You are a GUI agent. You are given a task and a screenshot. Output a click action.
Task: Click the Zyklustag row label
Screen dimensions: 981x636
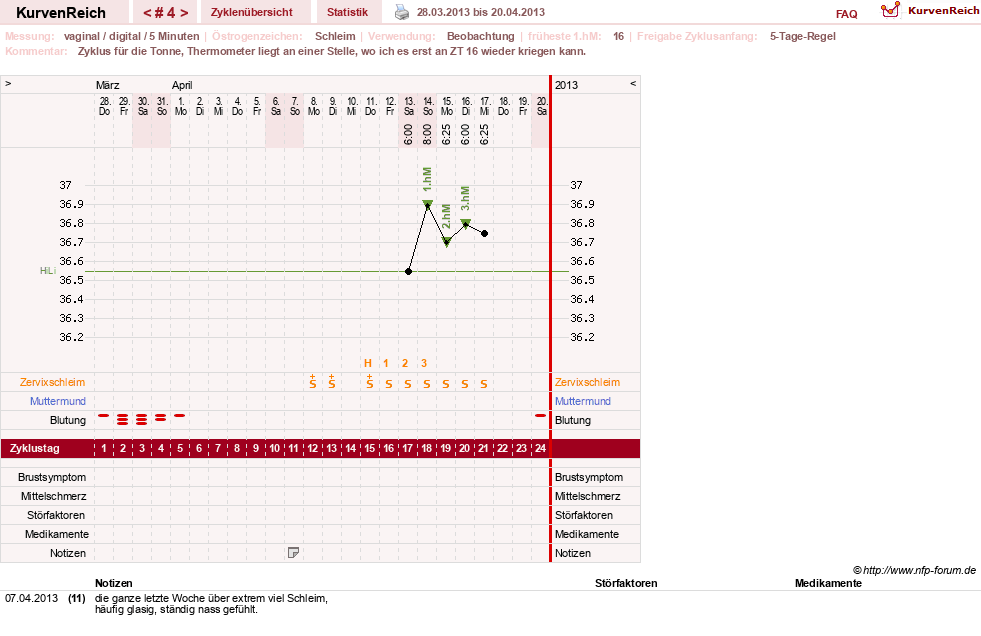[x=34, y=448]
